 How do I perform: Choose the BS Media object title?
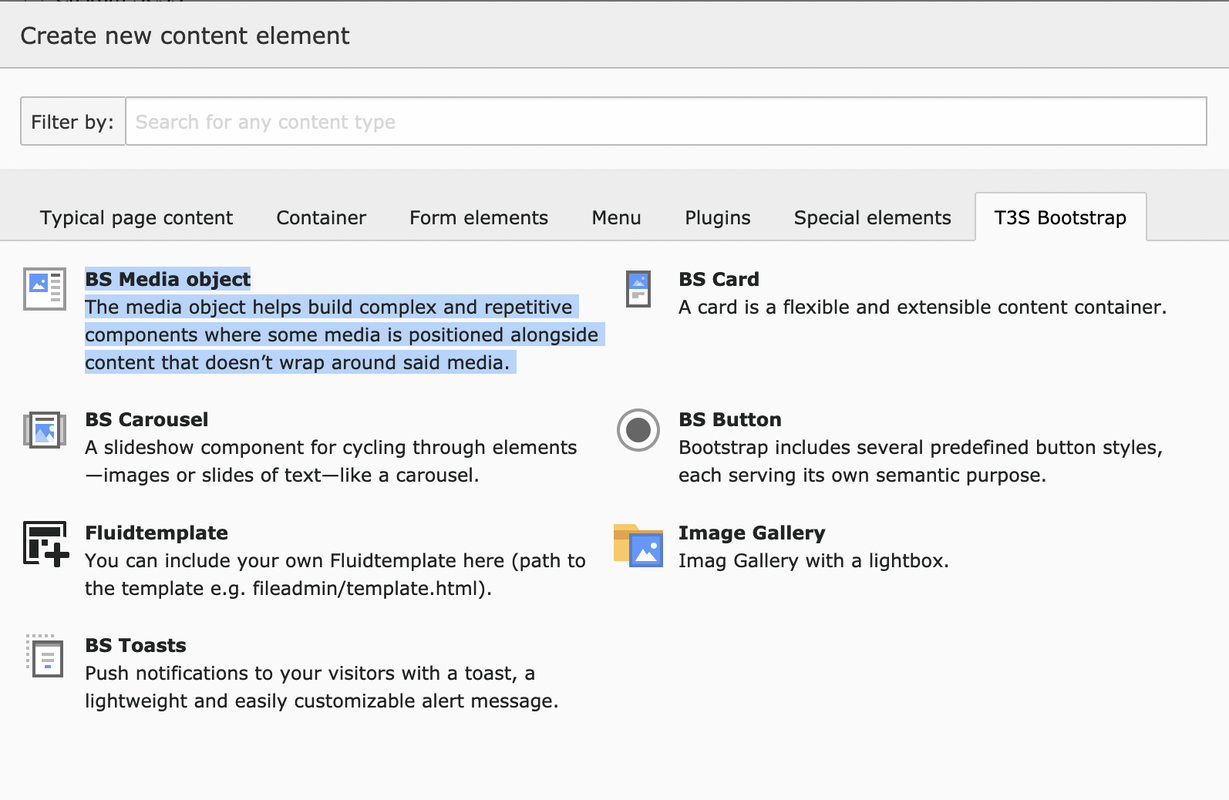click(168, 279)
